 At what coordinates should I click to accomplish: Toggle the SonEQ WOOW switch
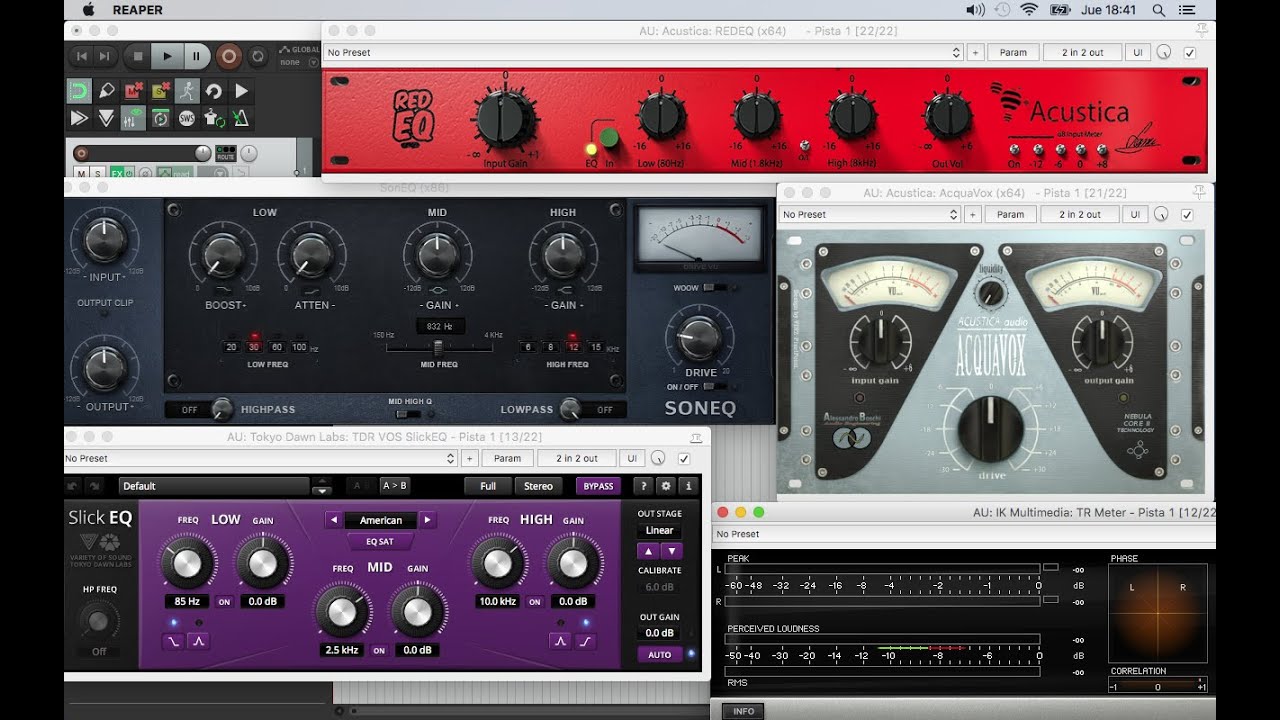tap(714, 288)
